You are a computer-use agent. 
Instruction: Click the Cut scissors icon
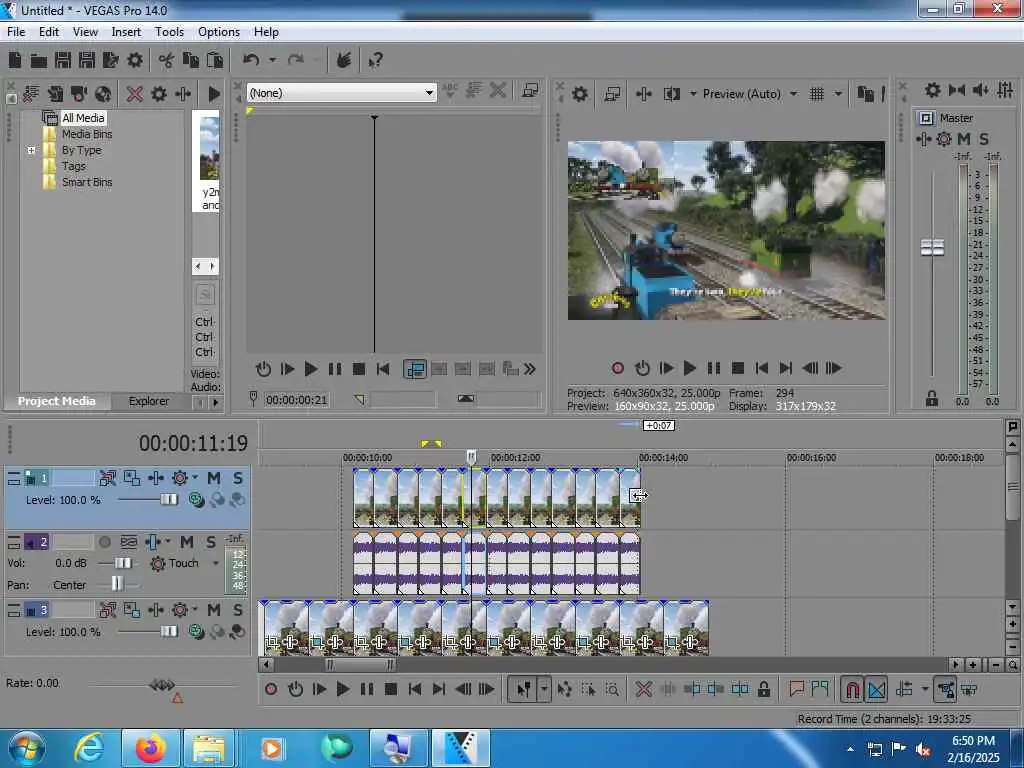click(166, 61)
